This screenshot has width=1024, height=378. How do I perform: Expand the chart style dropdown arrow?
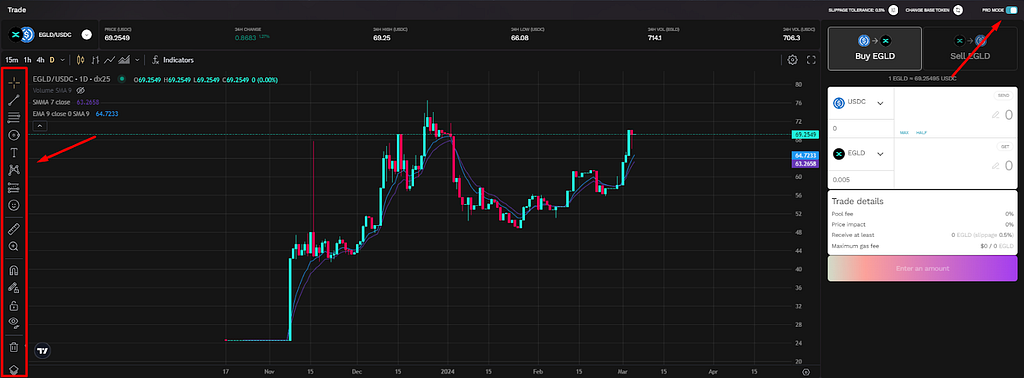(137, 60)
